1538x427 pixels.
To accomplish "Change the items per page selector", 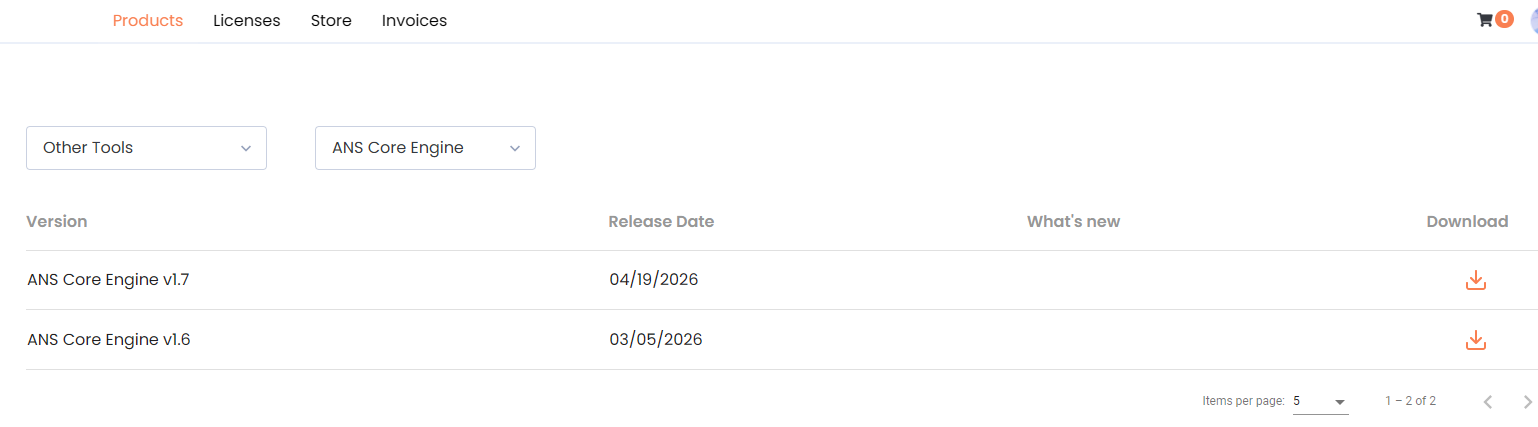I will click(x=1320, y=401).
